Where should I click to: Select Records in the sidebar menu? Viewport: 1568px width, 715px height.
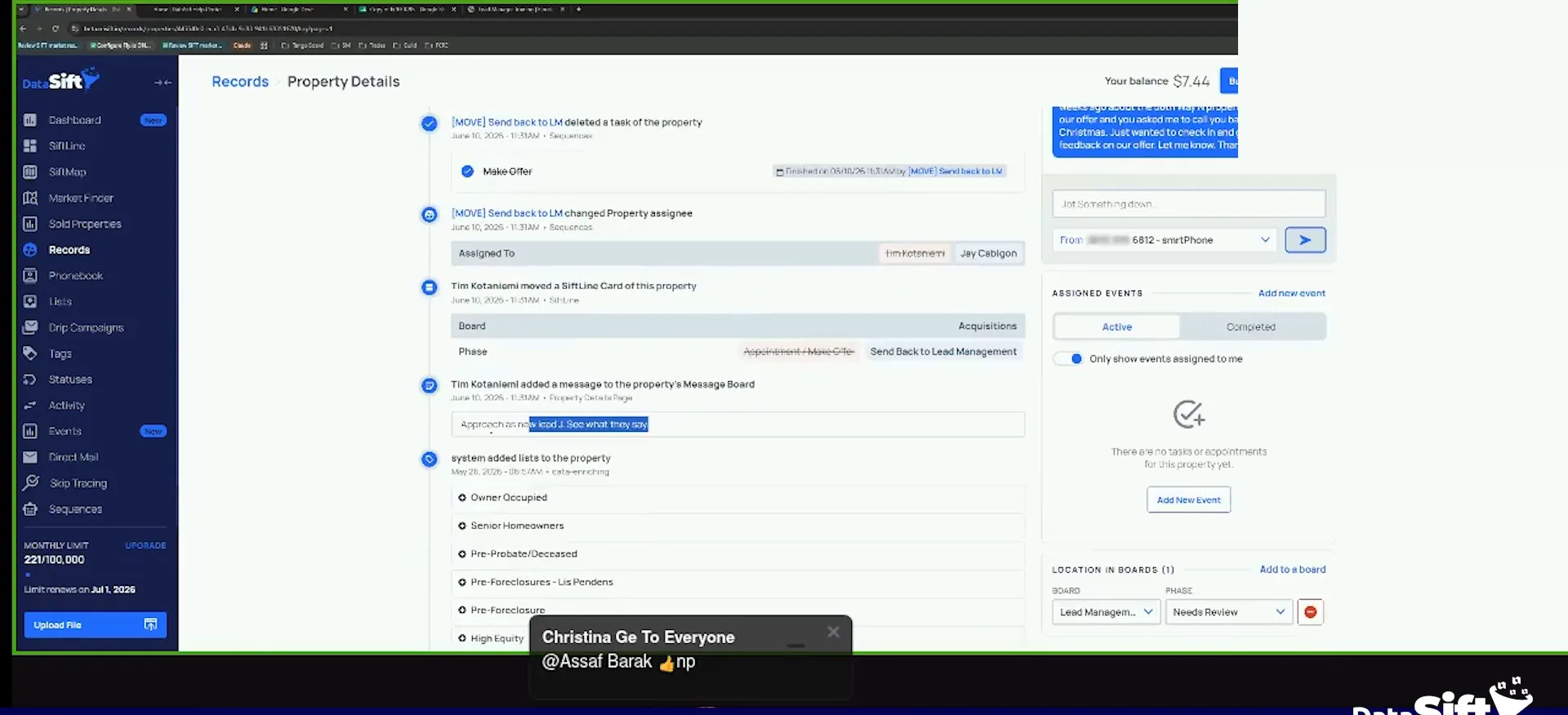coord(69,250)
